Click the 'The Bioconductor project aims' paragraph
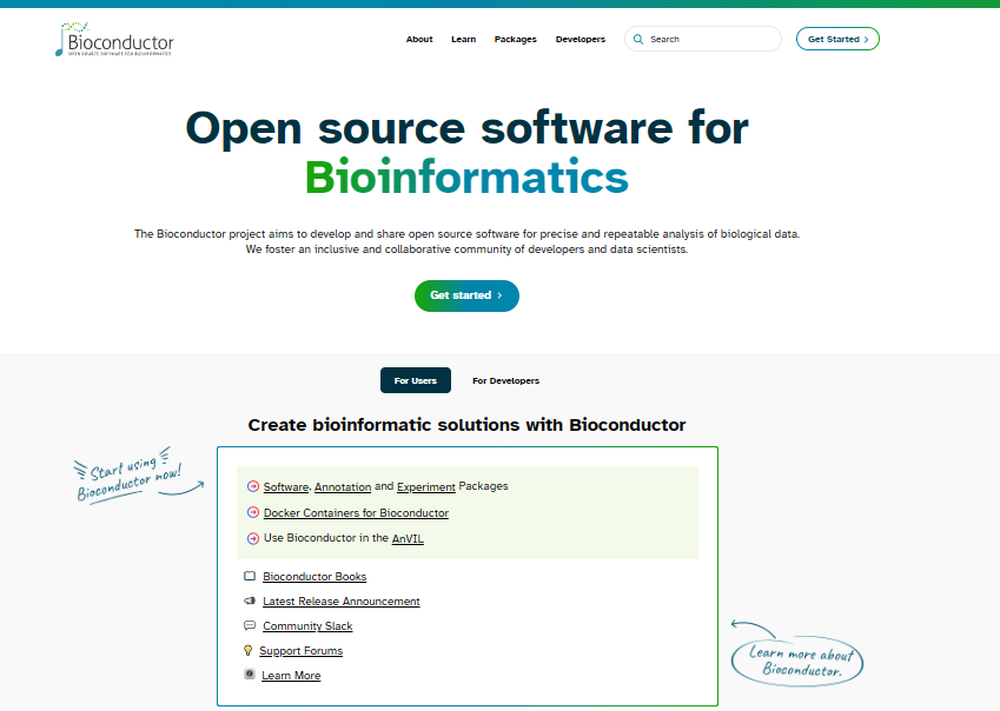Image resolution: width=1000 pixels, height=711 pixels. click(467, 242)
